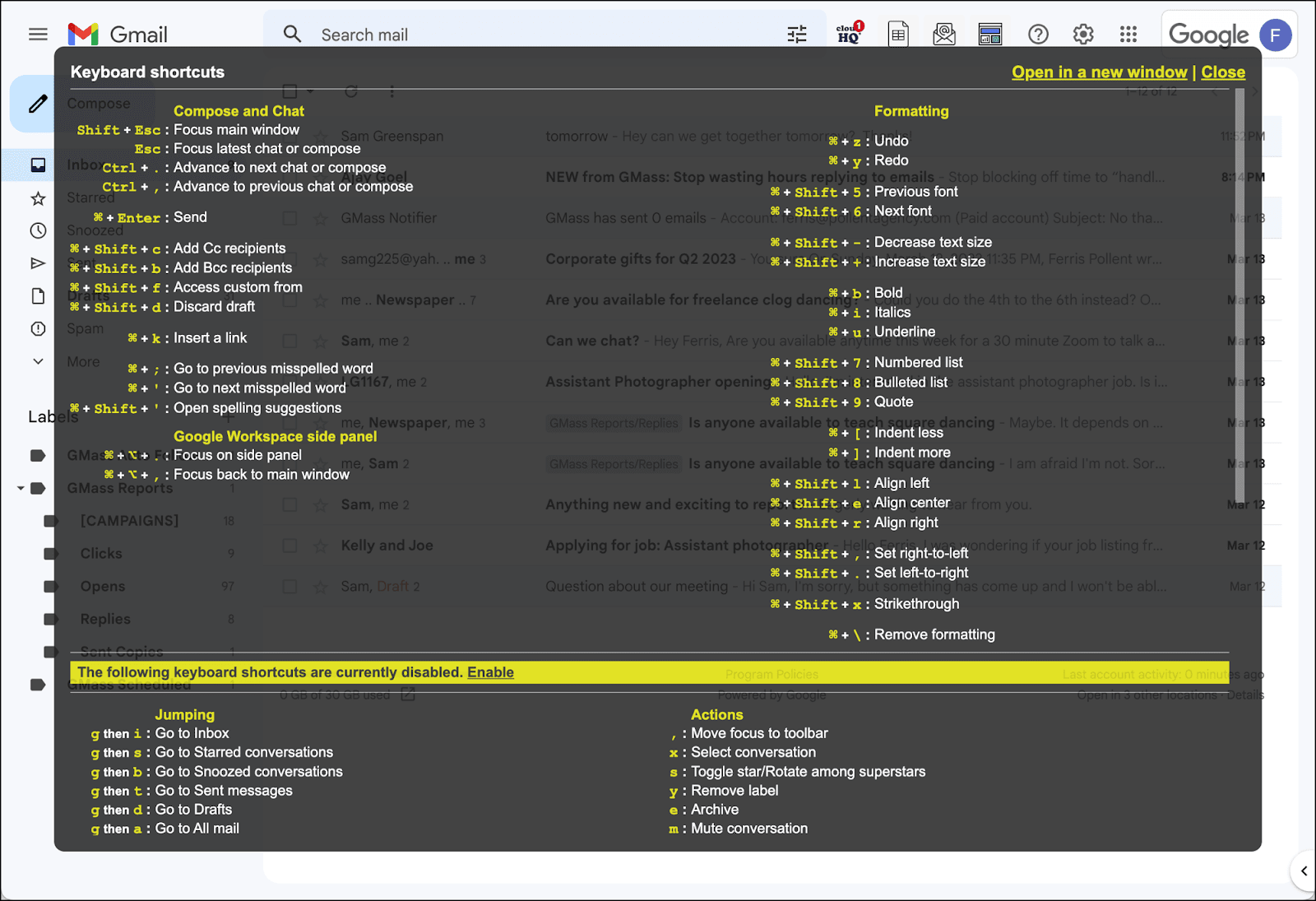Open search options filter icon
The height and width of the screenshot is (901, 1316).
pos(797,35)
